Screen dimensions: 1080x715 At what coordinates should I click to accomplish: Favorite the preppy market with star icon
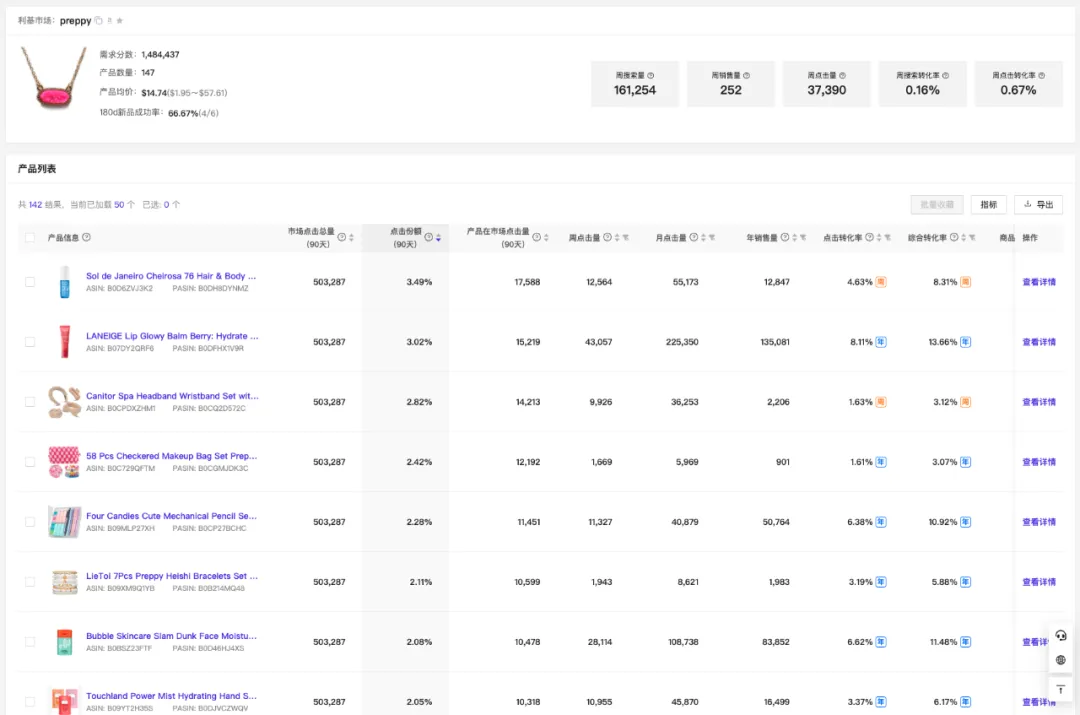[x=120, y=21]
